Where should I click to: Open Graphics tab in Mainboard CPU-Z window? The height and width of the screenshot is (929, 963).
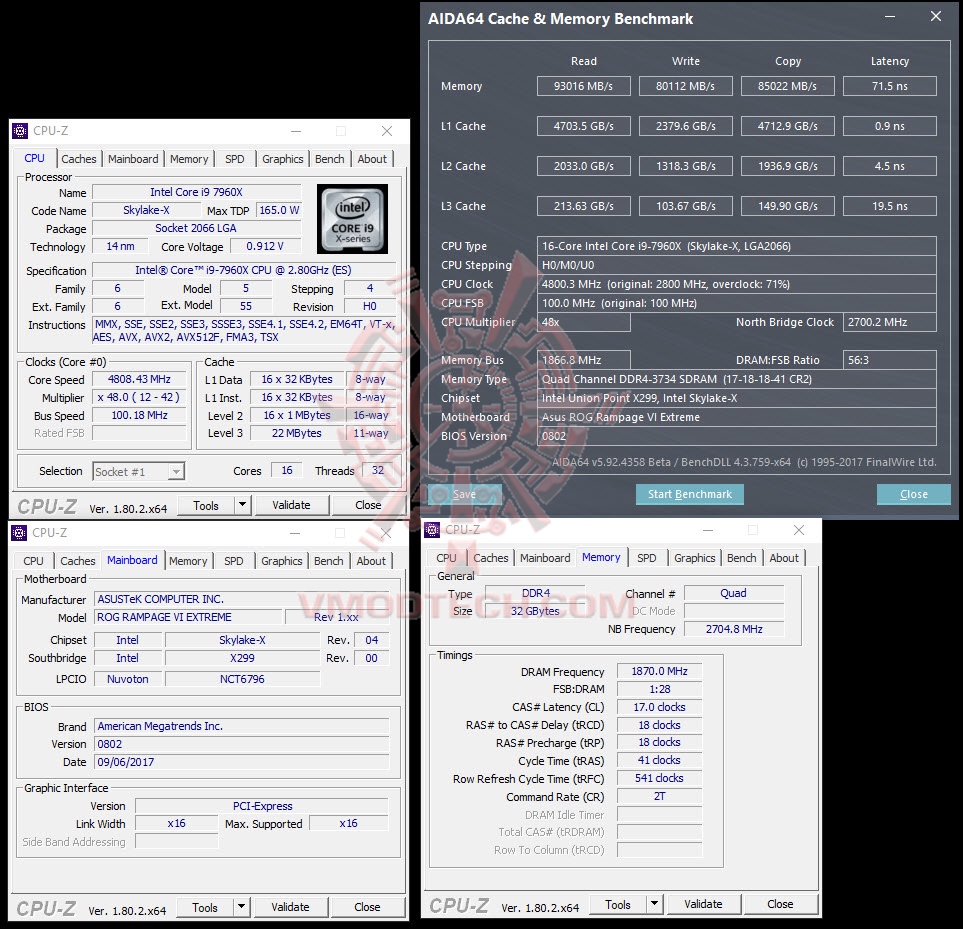pyautogui.click(x=281, y=561)
